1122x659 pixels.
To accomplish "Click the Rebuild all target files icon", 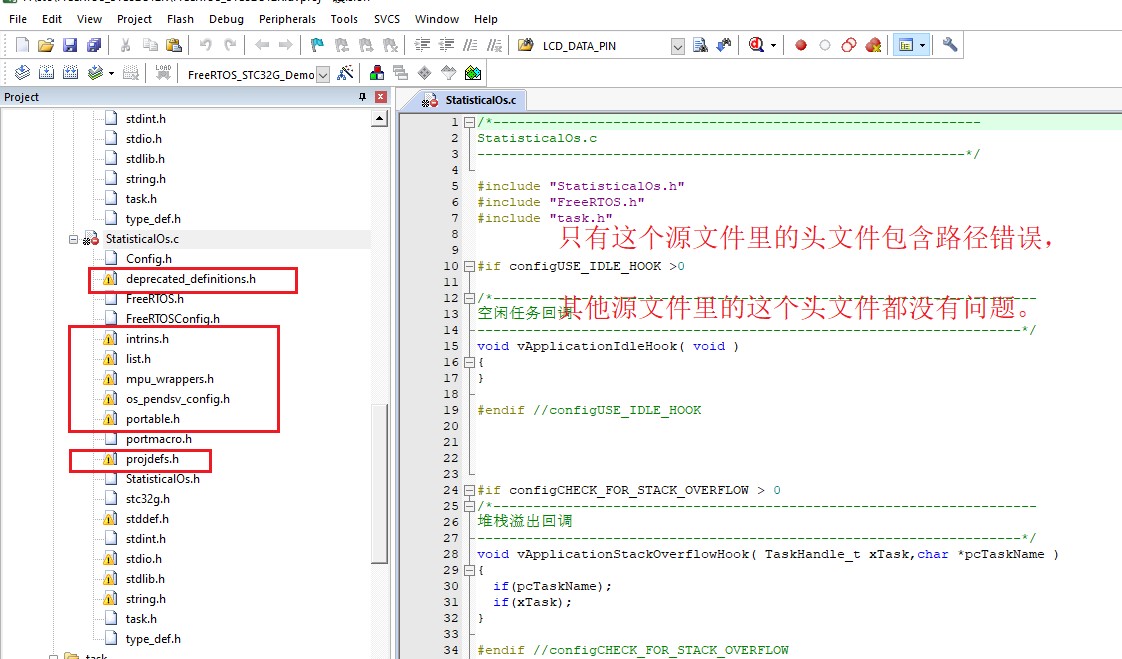I will pos(70,73).
